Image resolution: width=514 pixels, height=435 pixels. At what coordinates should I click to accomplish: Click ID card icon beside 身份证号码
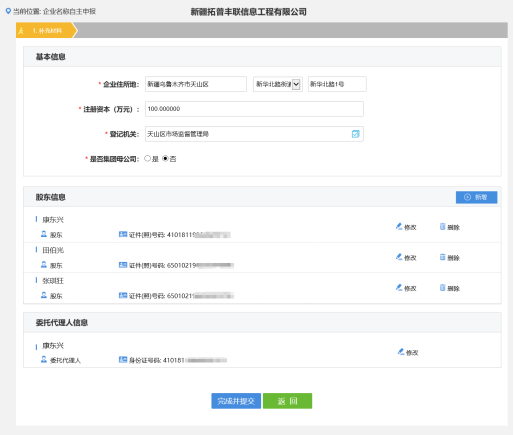point(123,360)
